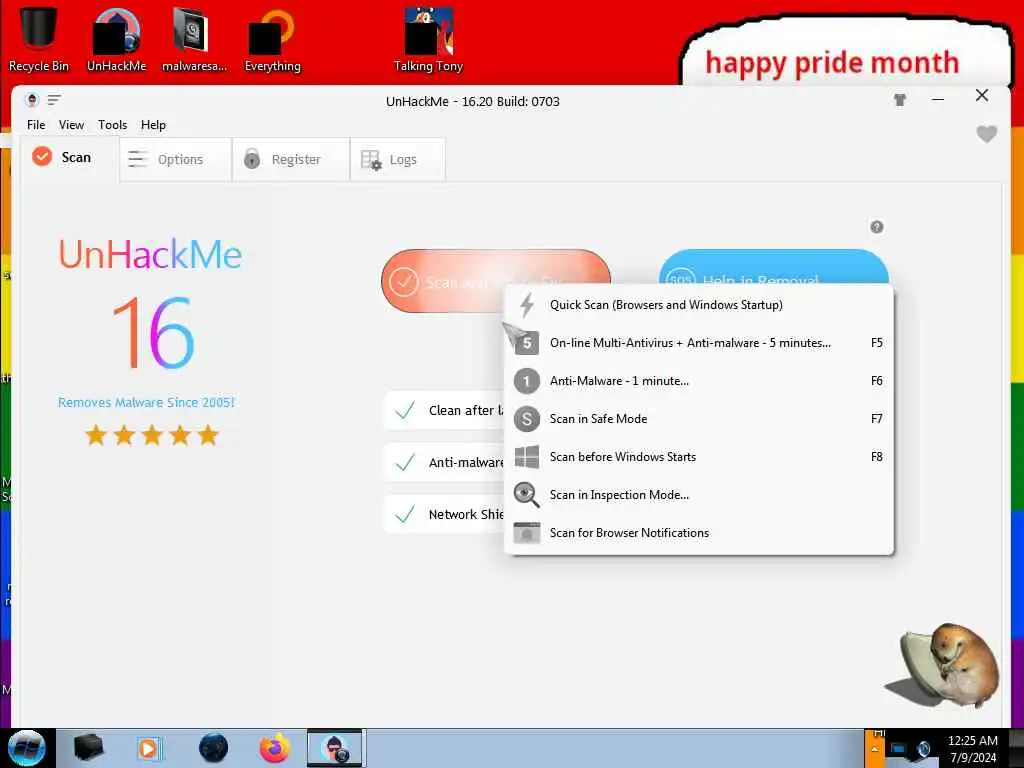The image size is (1024, 768).
Task: Click the lightning bolt Quick Scan icon
Action: coord(527,305)
